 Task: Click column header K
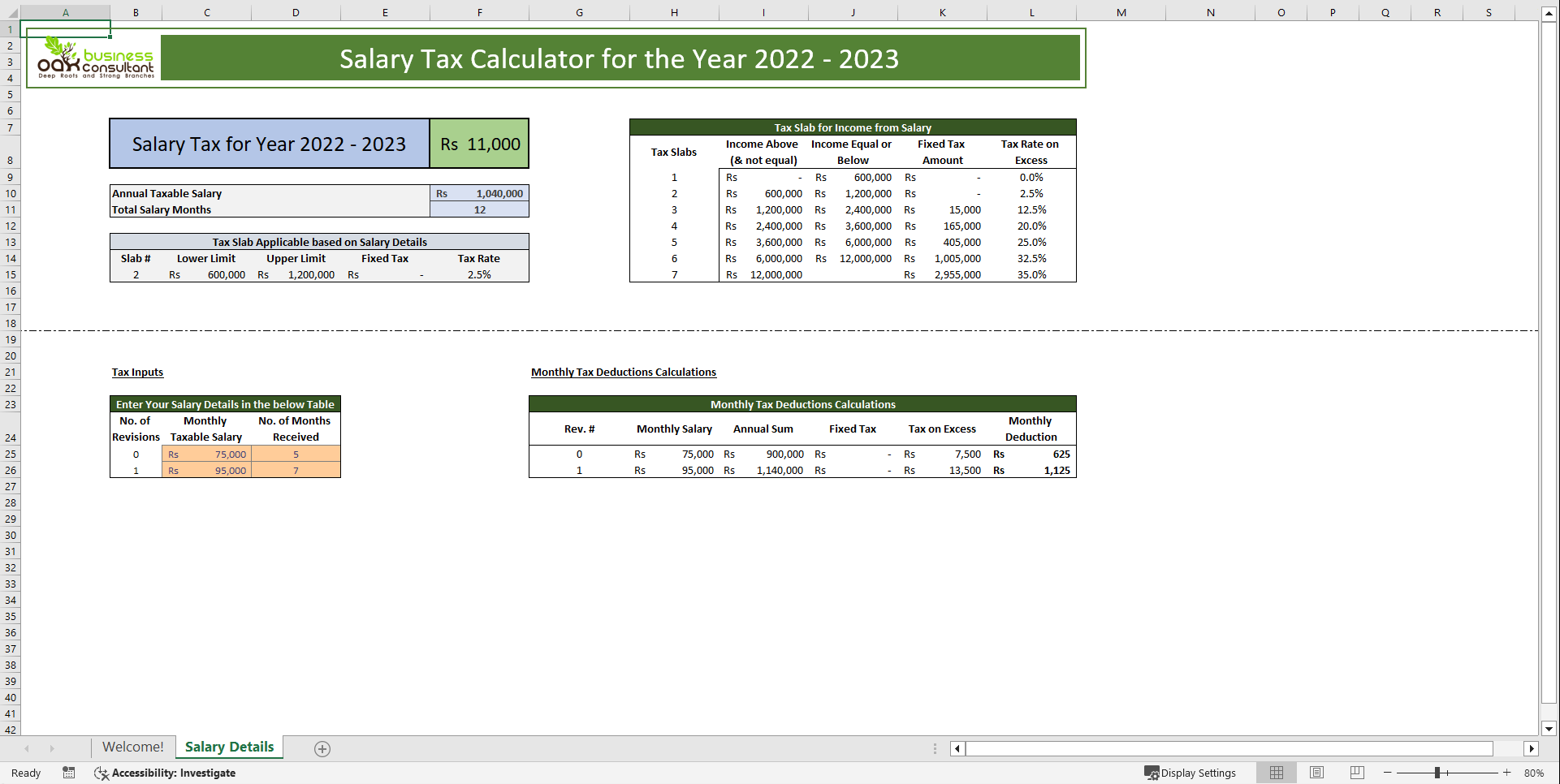(942, 12)
